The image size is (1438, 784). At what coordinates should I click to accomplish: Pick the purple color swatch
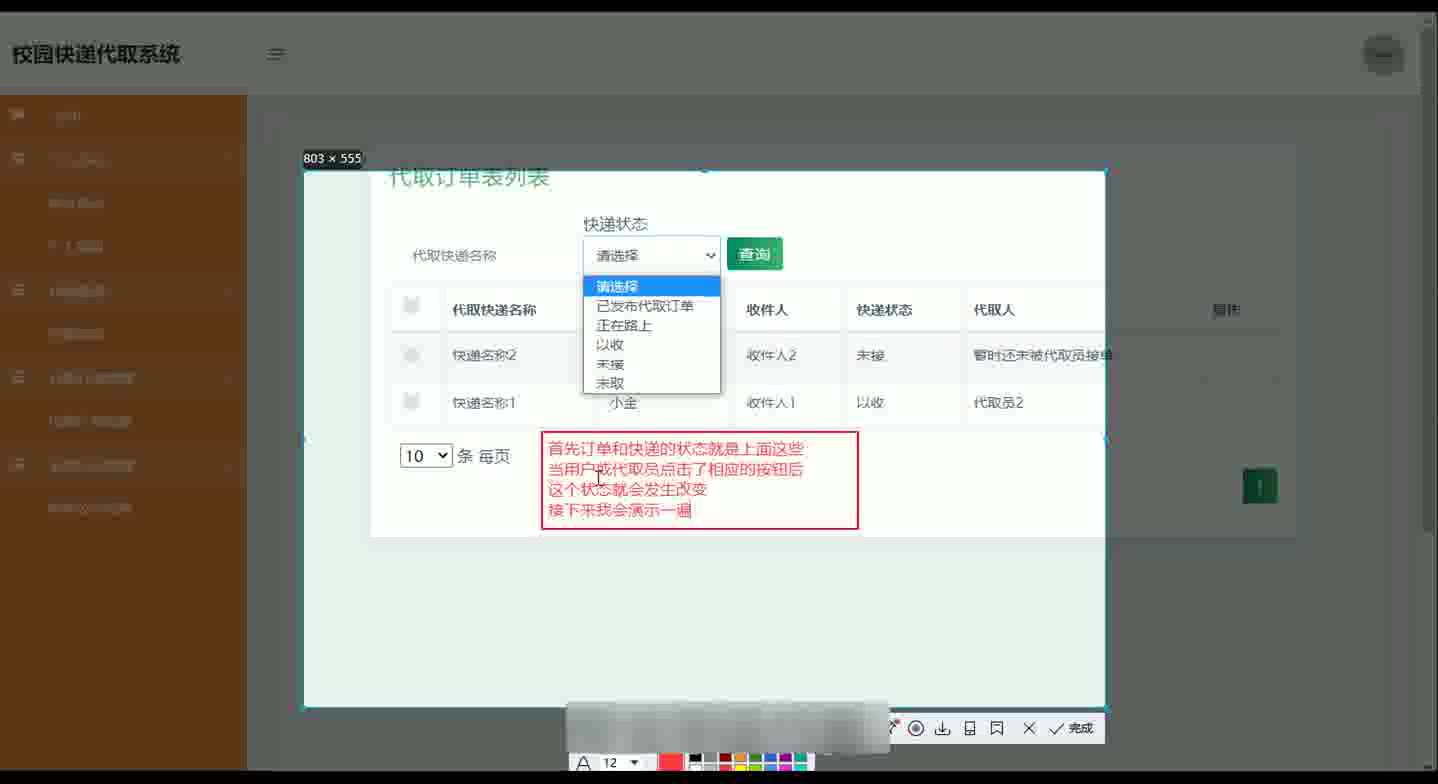785,758
